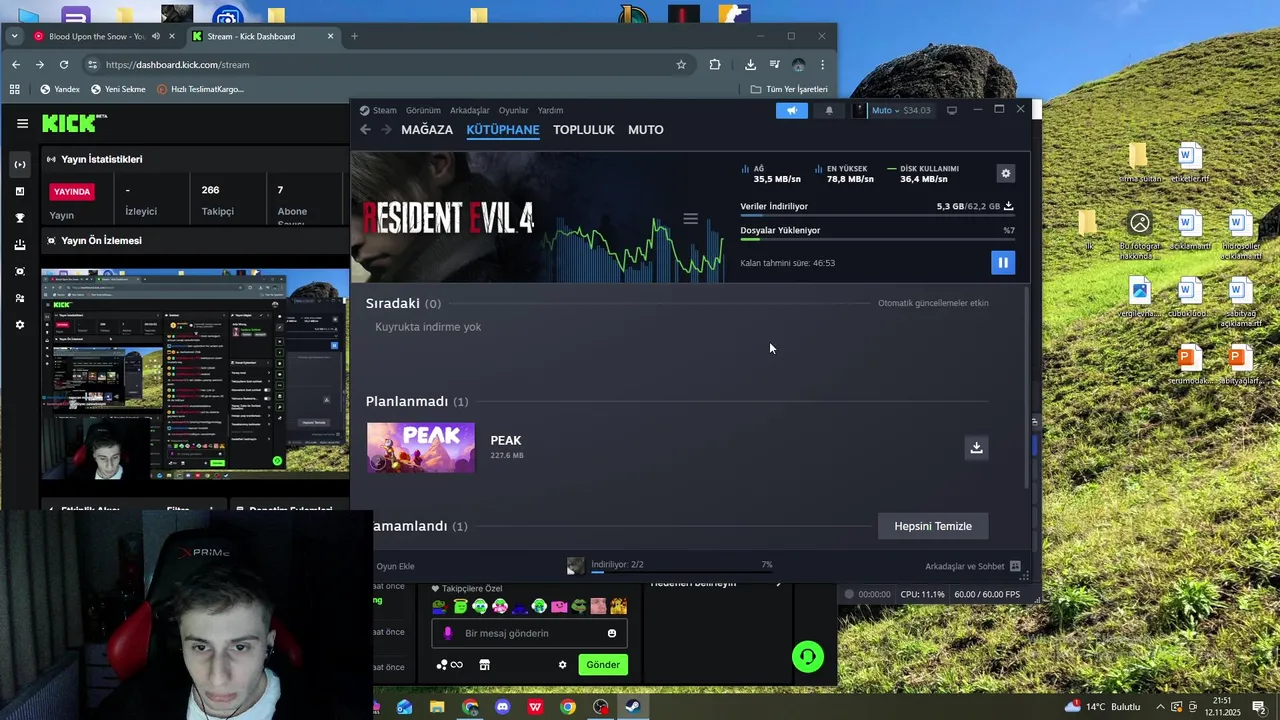Open the Yardım menu
The image size is (1280, 720).
click(550, 110)
